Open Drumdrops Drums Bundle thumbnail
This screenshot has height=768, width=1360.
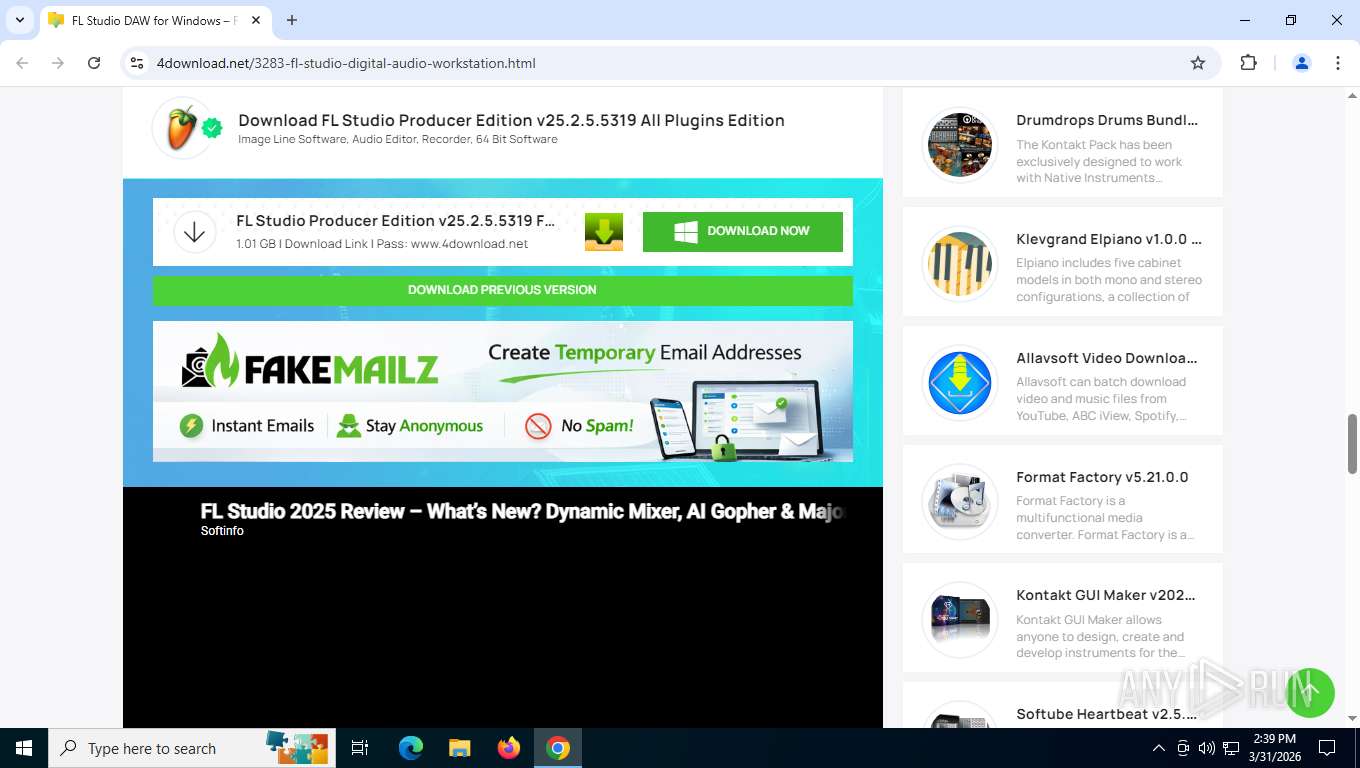[x=960, y=145]
